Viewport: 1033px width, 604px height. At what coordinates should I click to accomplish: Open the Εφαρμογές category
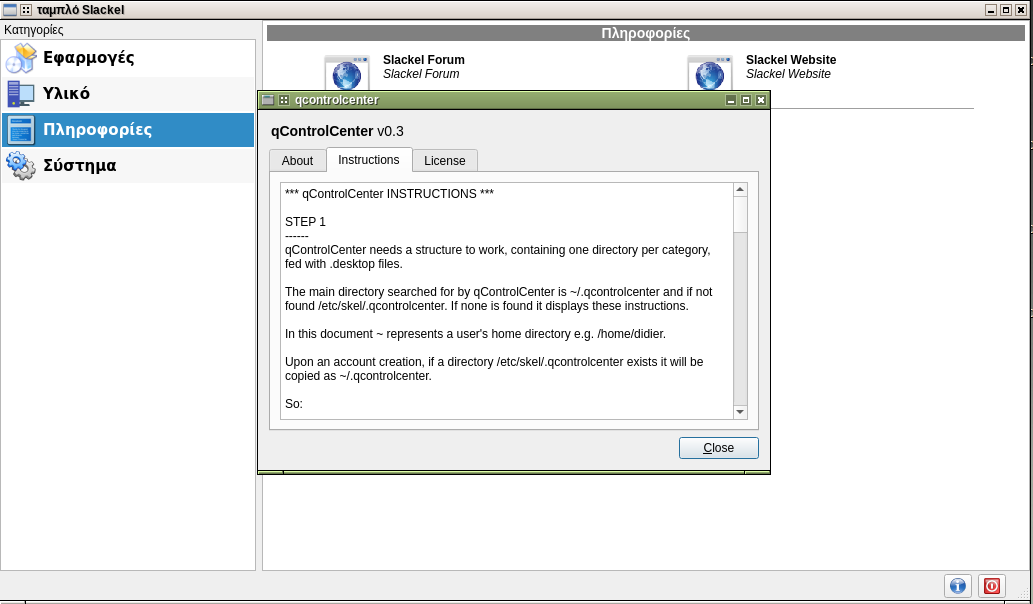127,58
